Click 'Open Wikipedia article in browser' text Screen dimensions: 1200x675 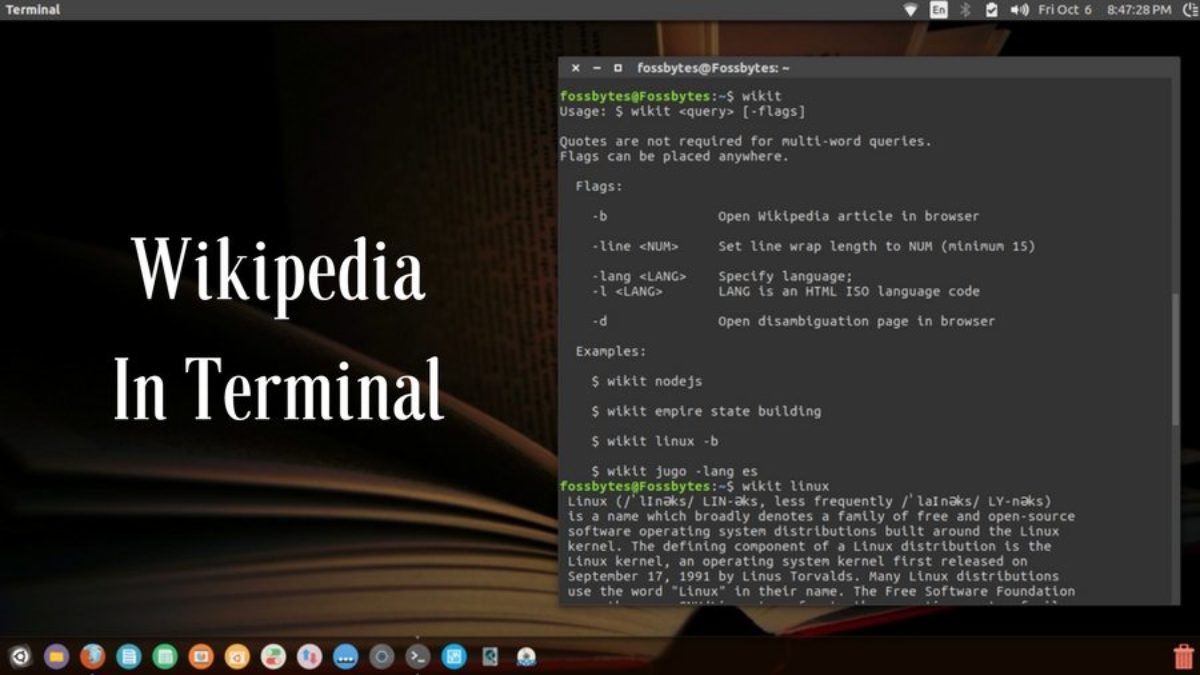tap(848, 216)
